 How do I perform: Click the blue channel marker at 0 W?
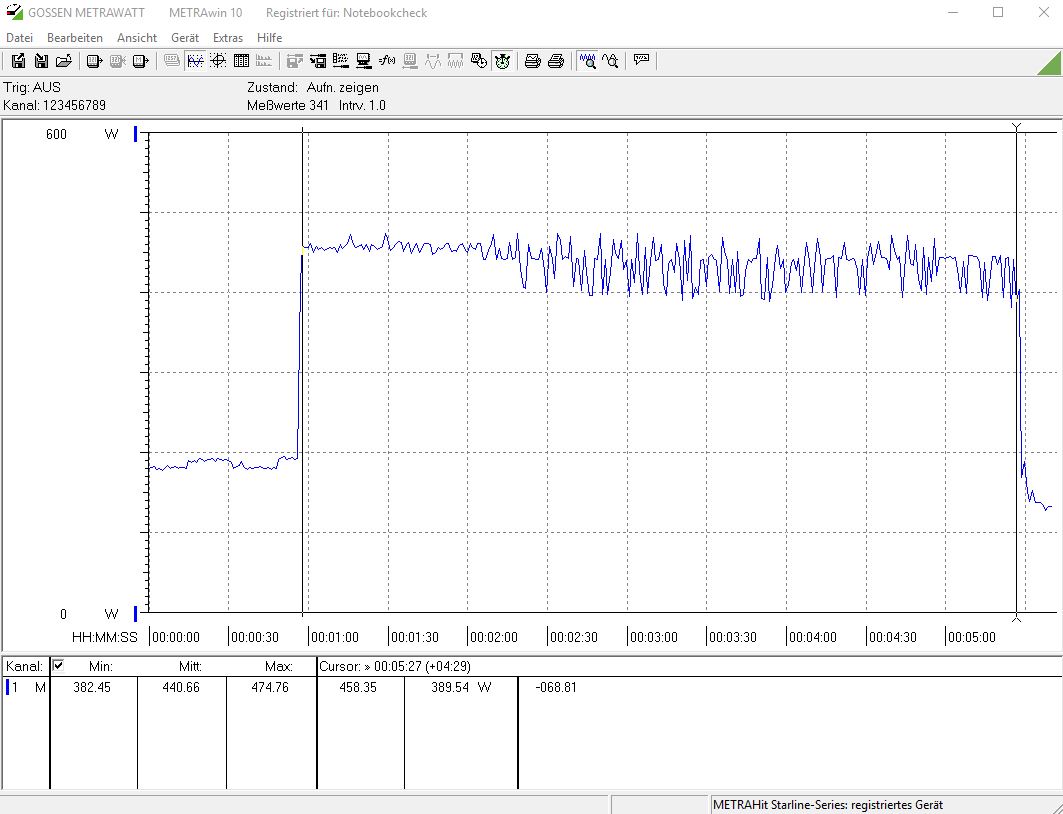pos(136,614)
